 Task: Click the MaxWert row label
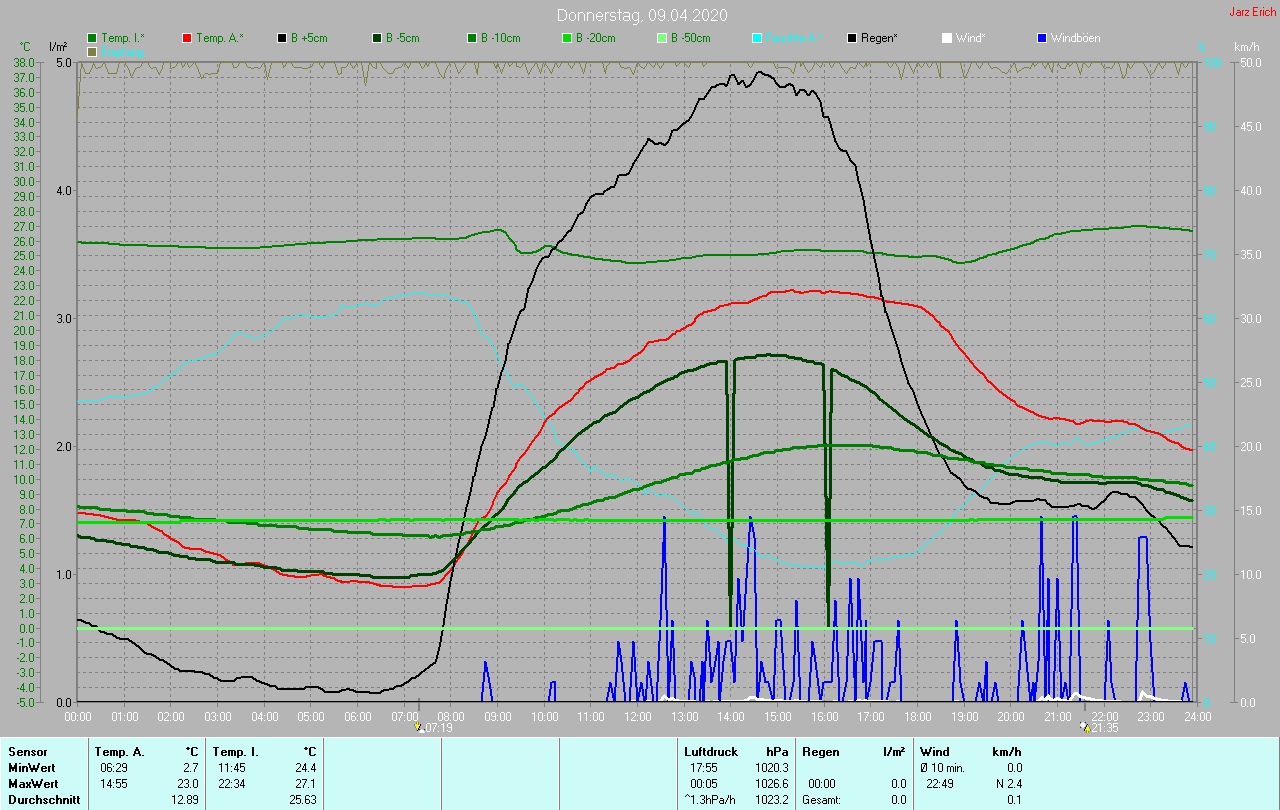pyautogui.click(x=33, y=784)
